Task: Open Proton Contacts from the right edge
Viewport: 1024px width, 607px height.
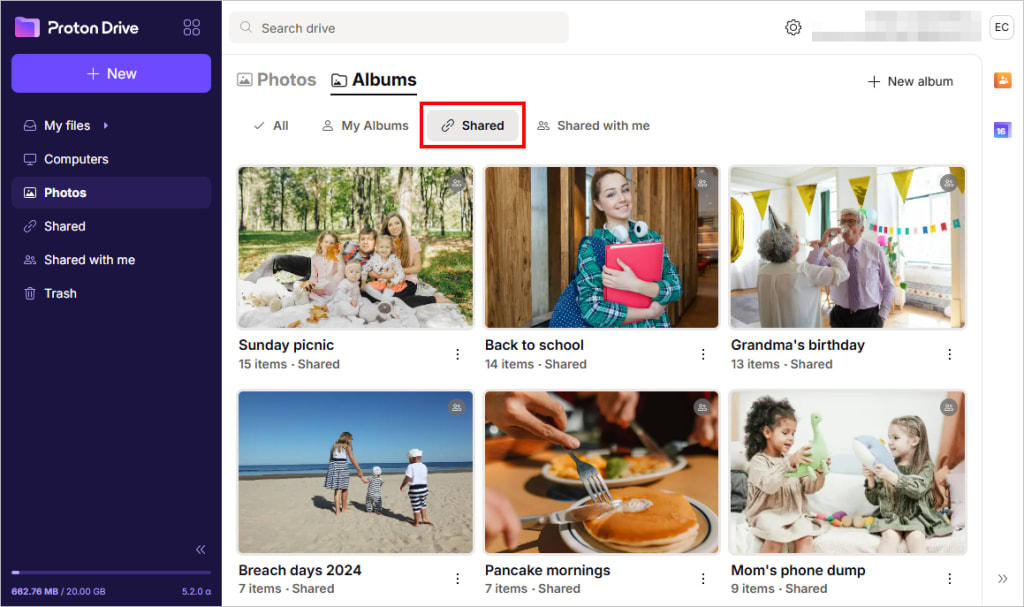Action: click(1003, 79)
